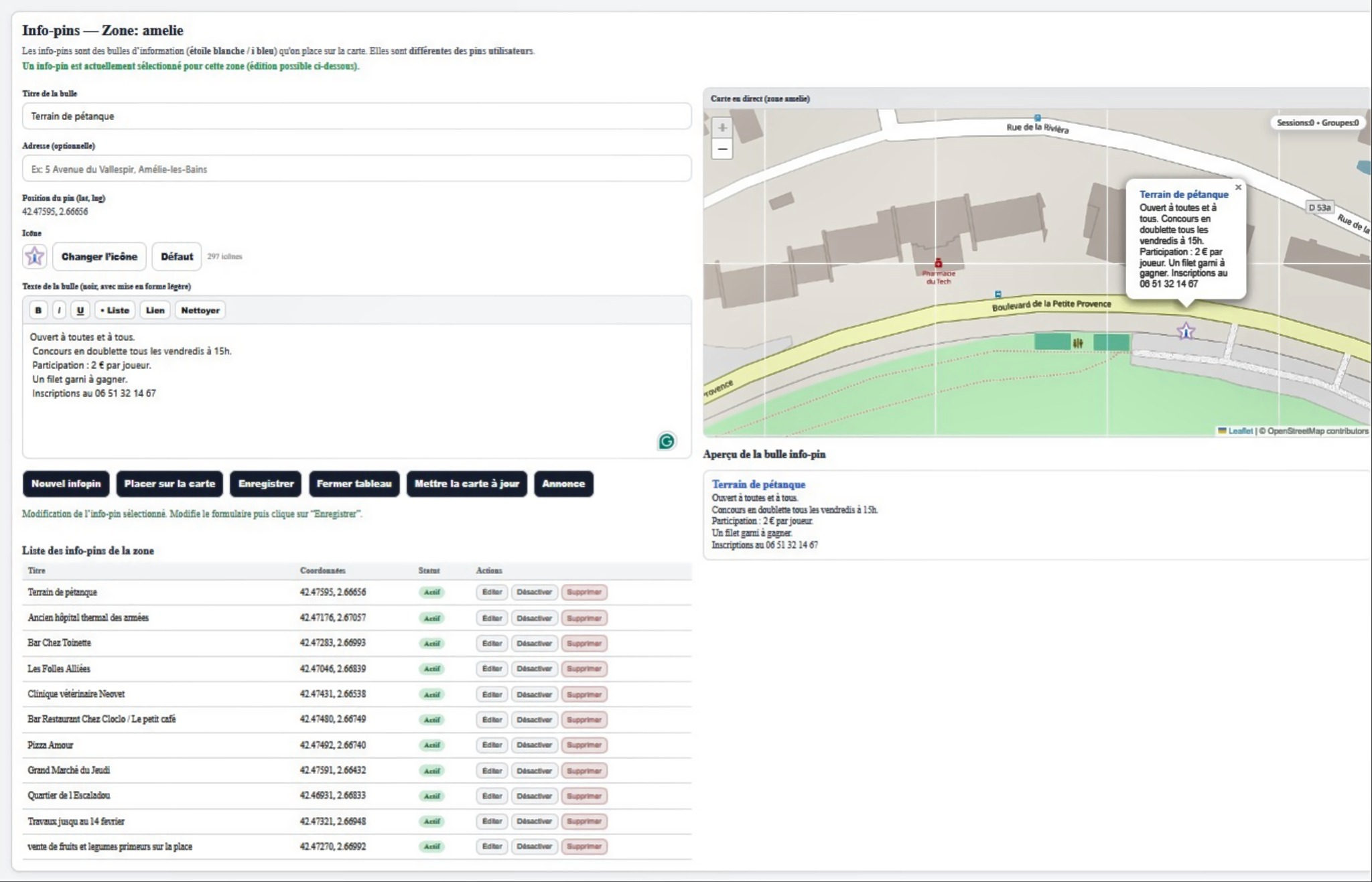Insert a bullet list with Liste button

[x=115, y=310]
